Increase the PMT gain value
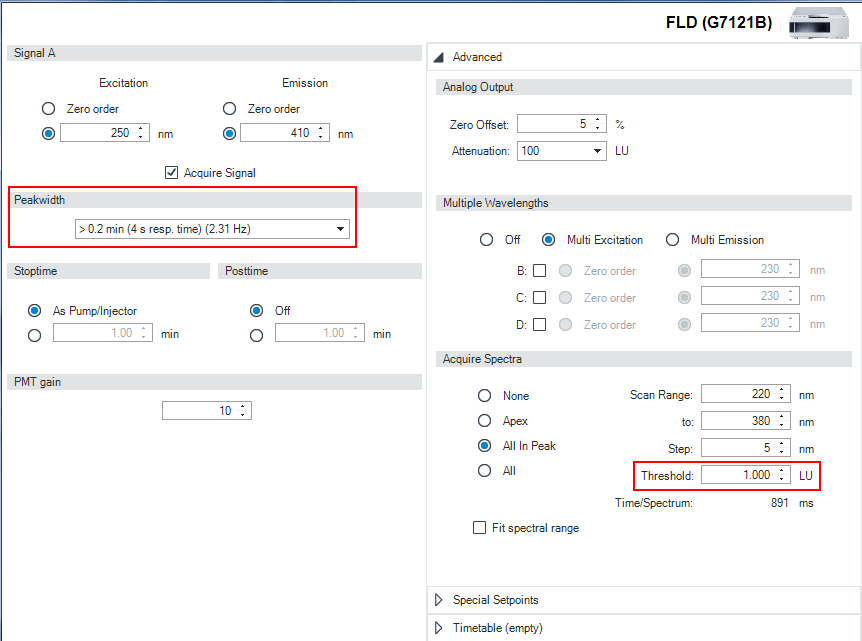Image resolution: width=862 pixels, height=641 pixels. coord(243,406)
